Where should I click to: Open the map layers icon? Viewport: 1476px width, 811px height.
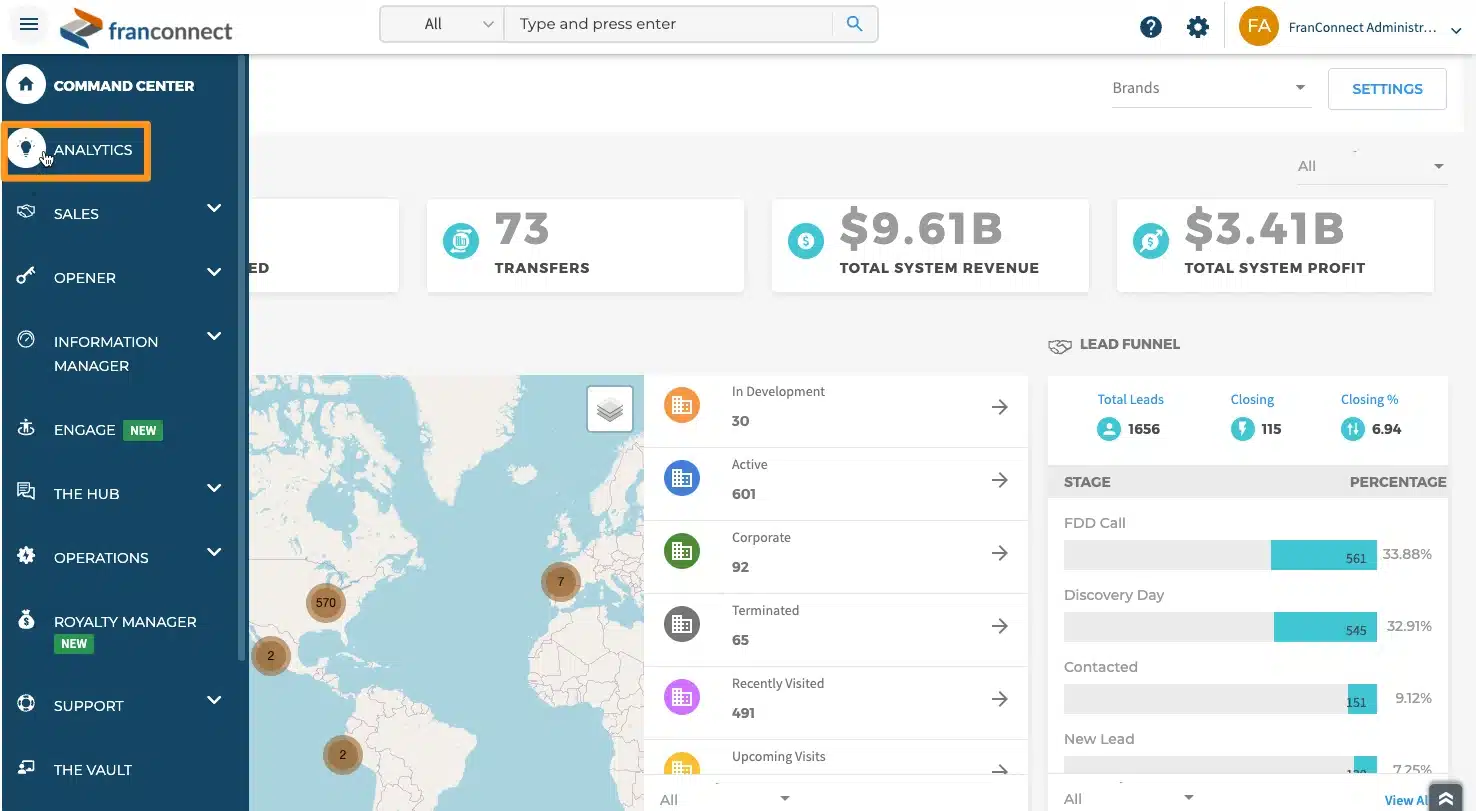(610, 409)
